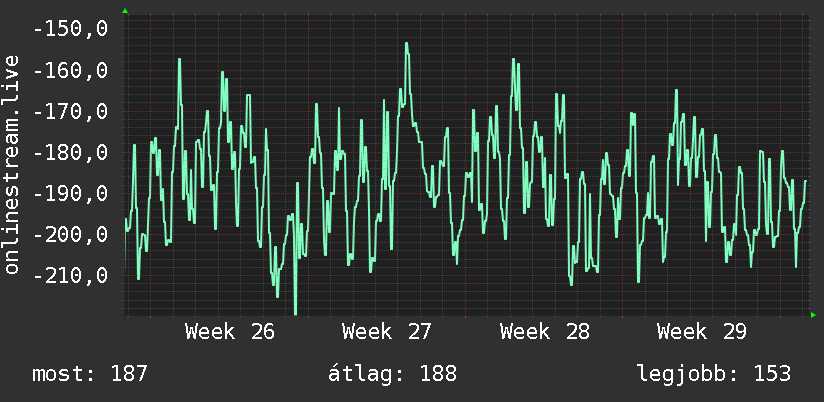Click the Week 27 axis label
This screenshot has height=402, width=824.
click(387, 332)
